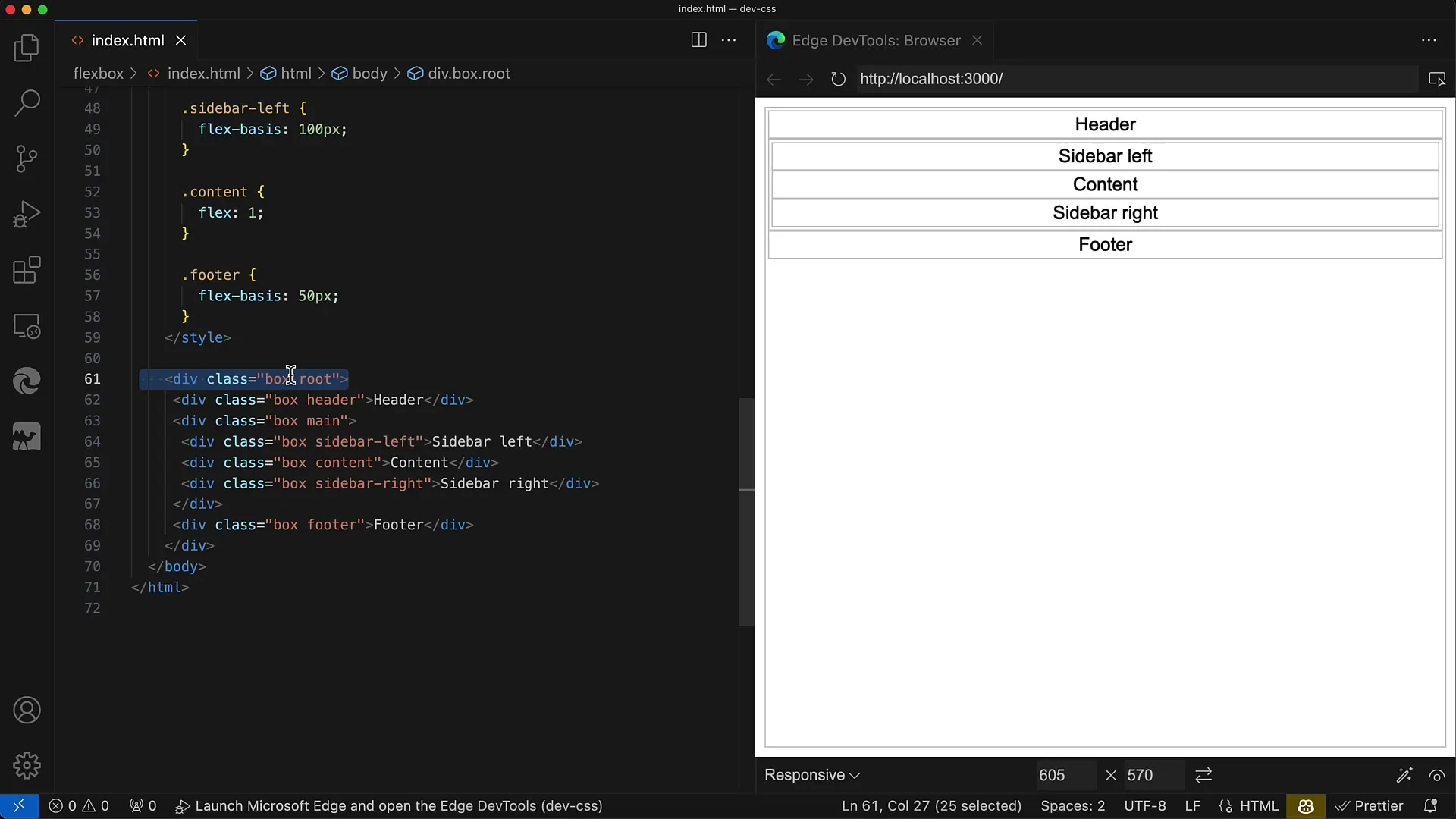Click the ports forwarded status item

(x=143, y=805)
